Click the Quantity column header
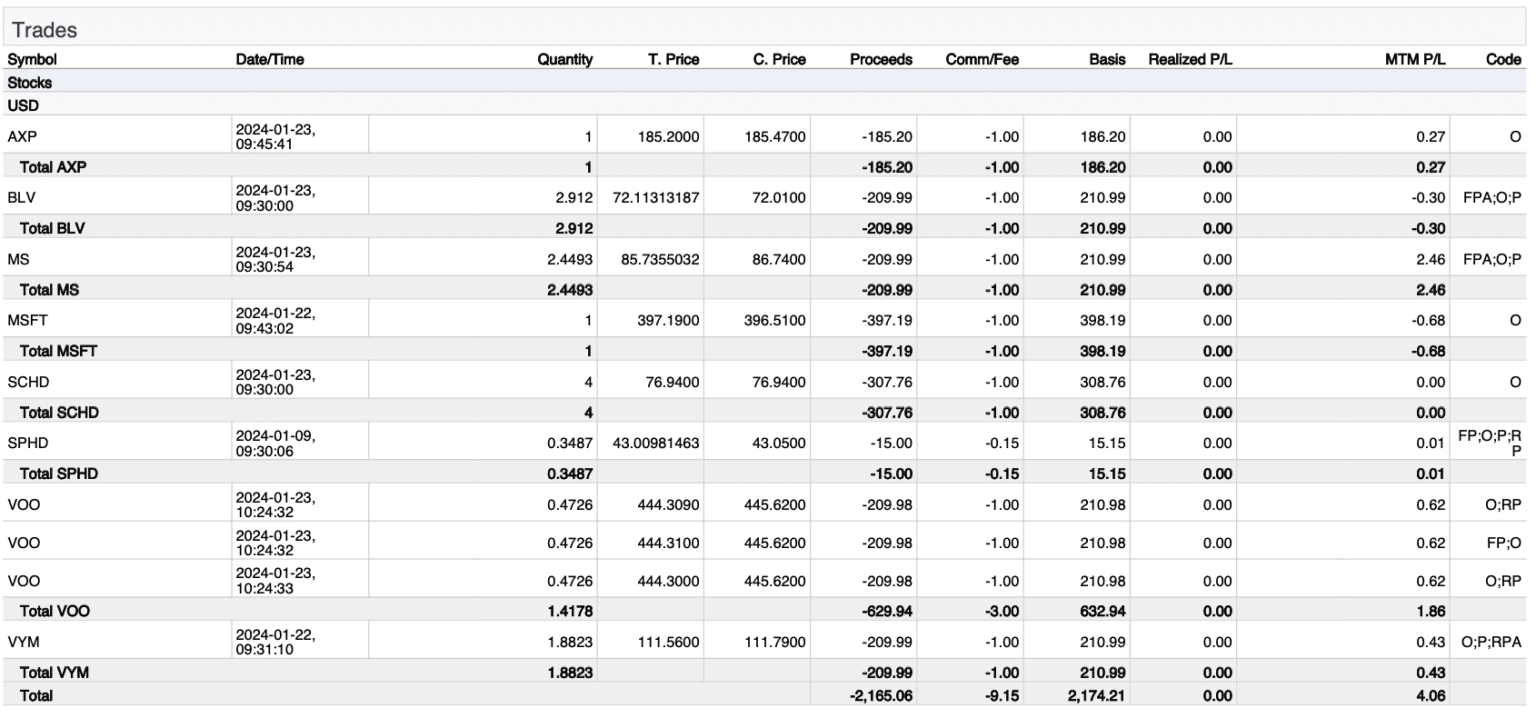The width and height of the screenshot is (1536, 718). click(x=566, y=59)
